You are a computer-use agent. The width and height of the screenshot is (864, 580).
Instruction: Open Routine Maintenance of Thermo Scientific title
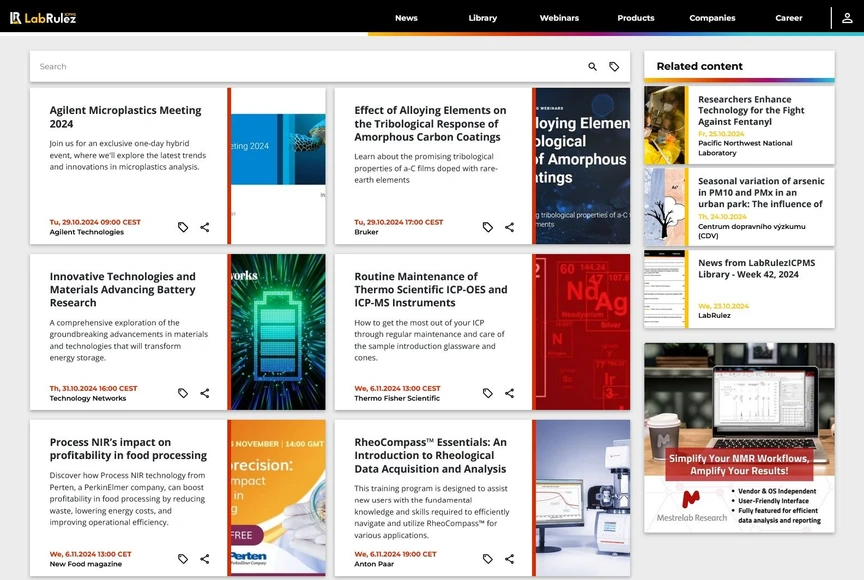pos(430,289)
